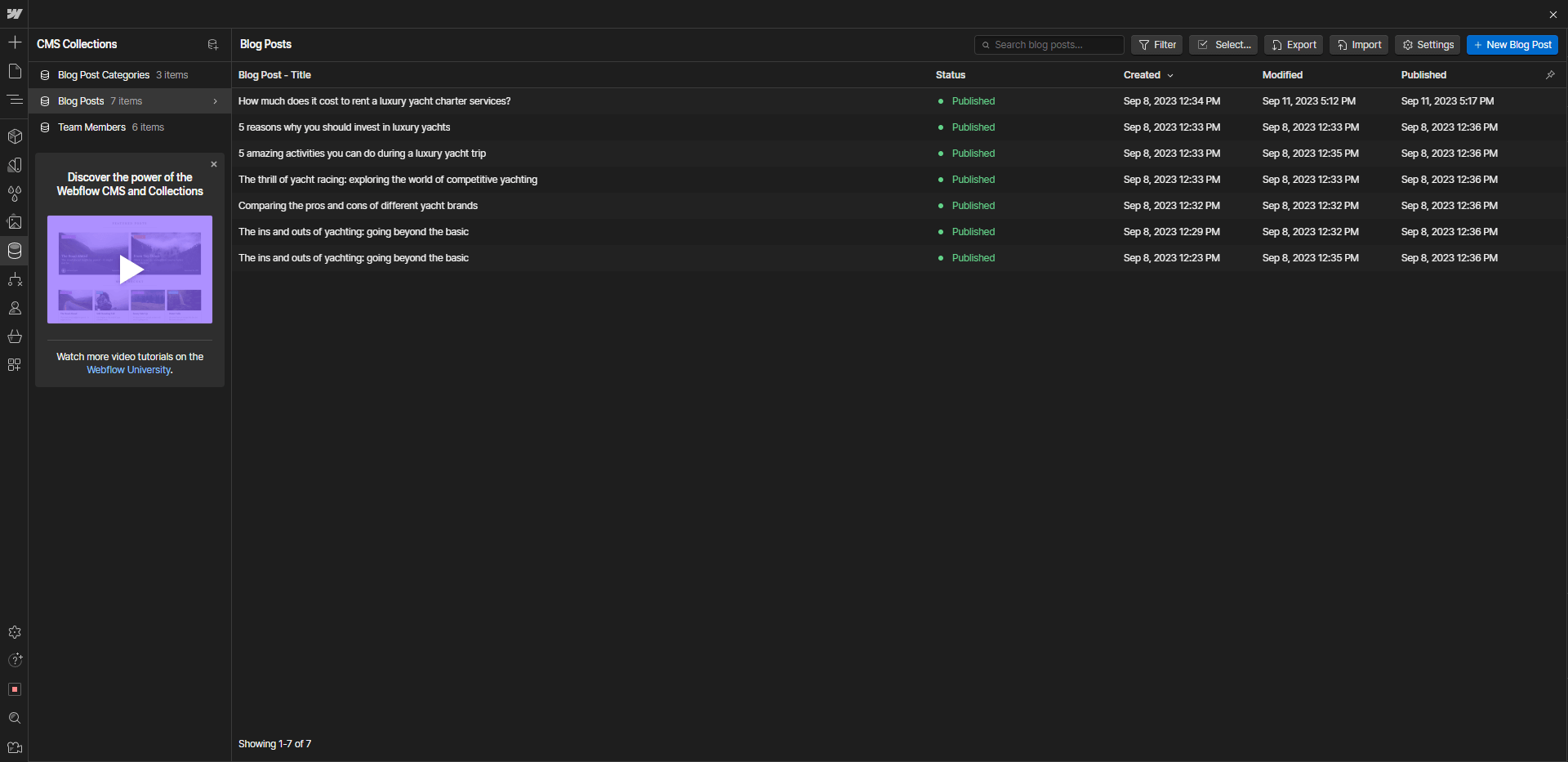Viewport: 1568px width, 762px height.
Task: Pin columns using the pin icon
Action: click(x=1550, y=75)
